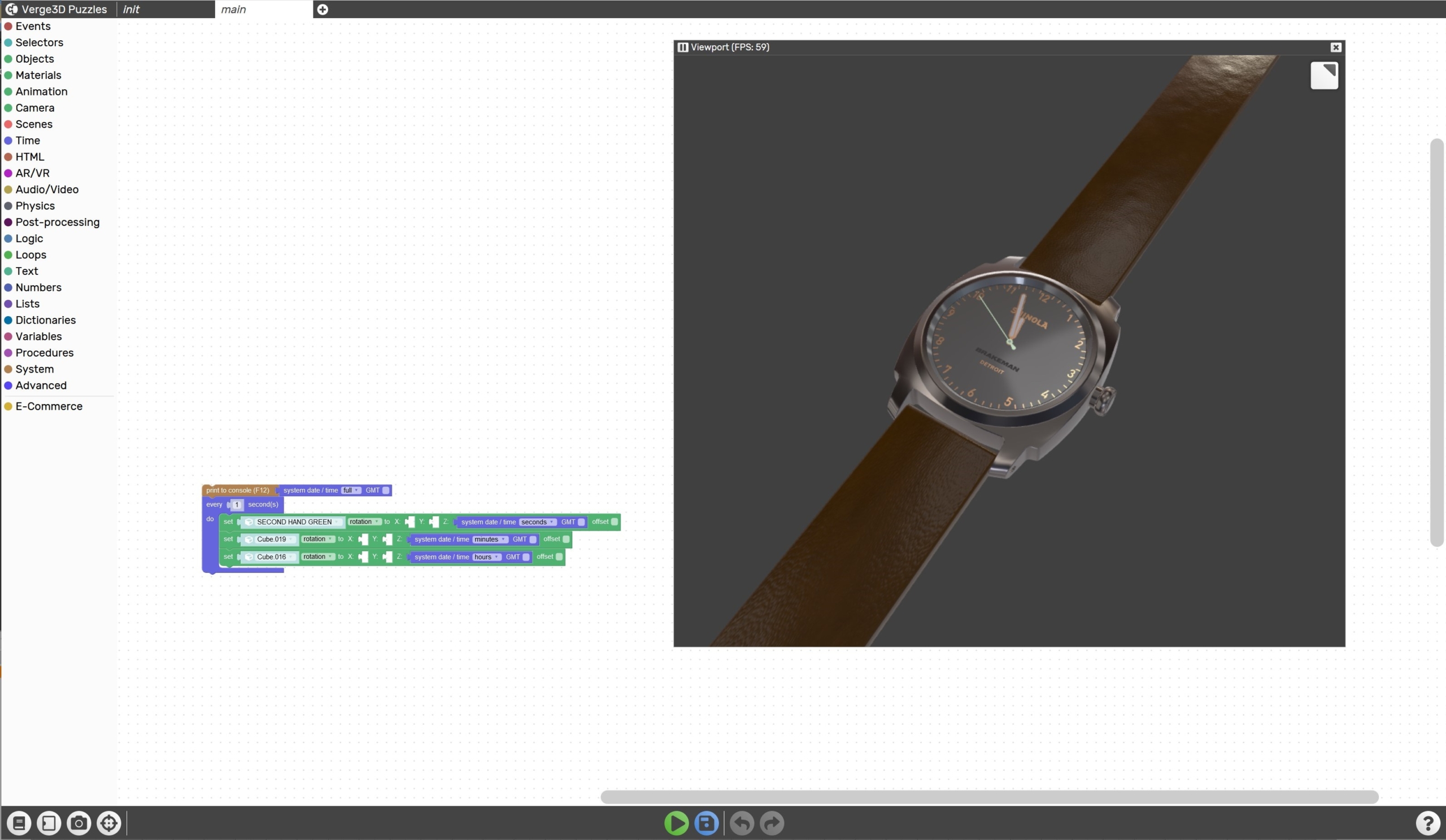Toggle GMT checkbox in minutes time block
The image size is (1446, 840).
533,540
